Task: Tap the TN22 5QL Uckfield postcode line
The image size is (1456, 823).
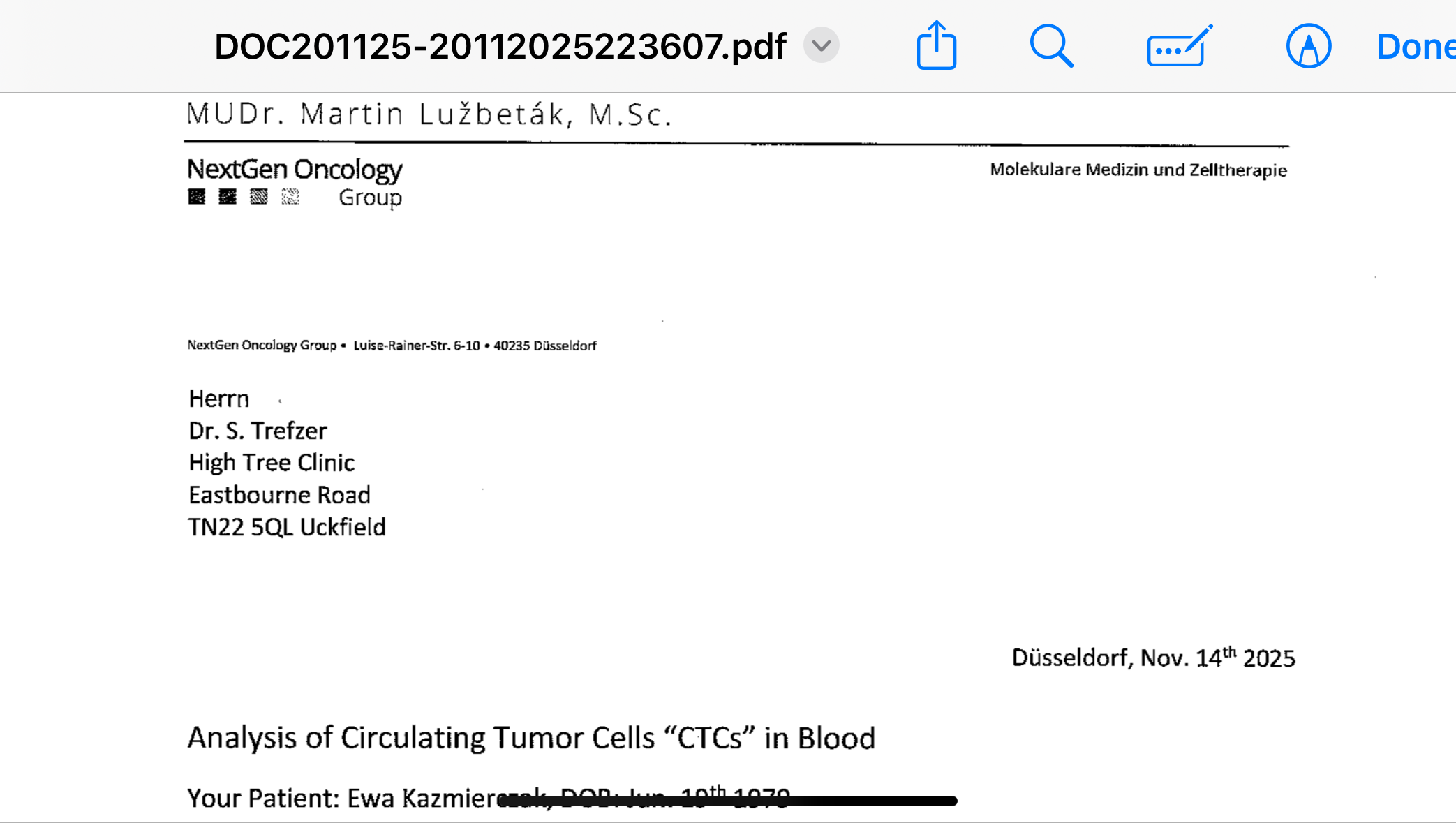Action: (286, 527)
